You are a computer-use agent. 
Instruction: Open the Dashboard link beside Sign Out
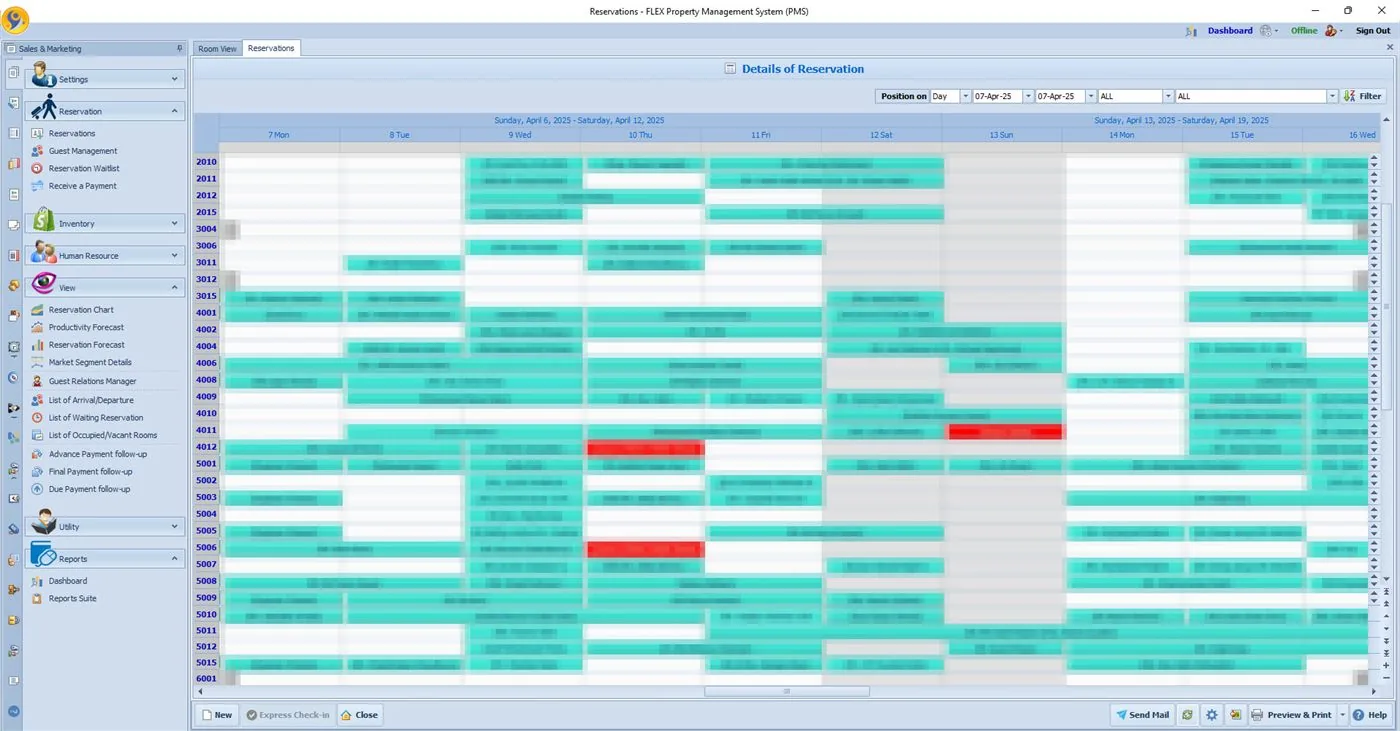pos(1230,31)
